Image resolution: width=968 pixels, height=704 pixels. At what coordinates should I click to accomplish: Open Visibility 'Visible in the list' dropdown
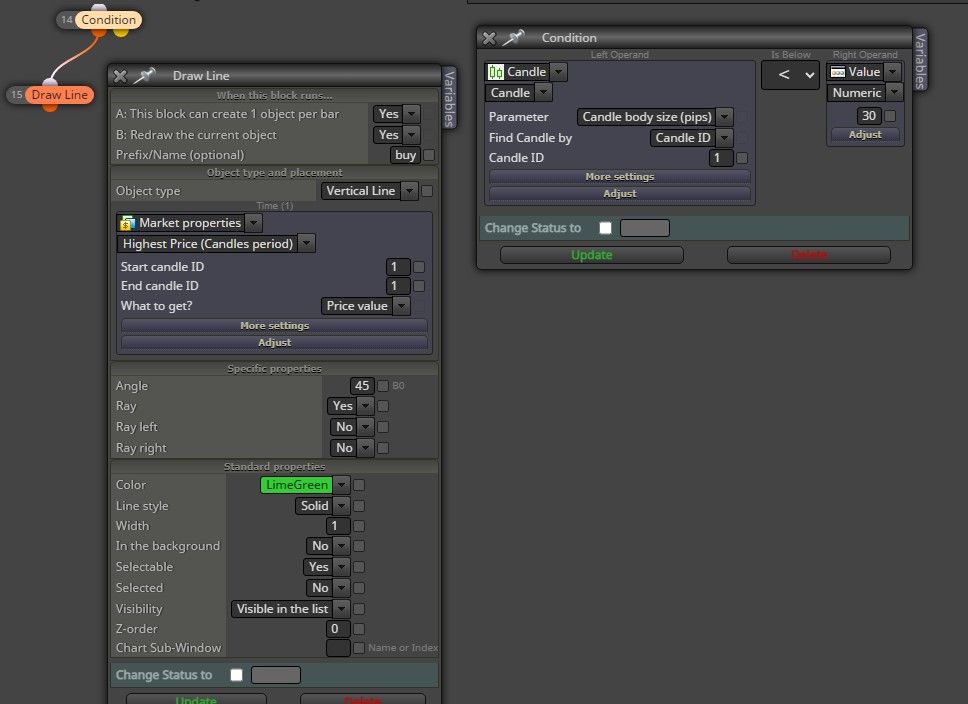[x=291, y=609]
